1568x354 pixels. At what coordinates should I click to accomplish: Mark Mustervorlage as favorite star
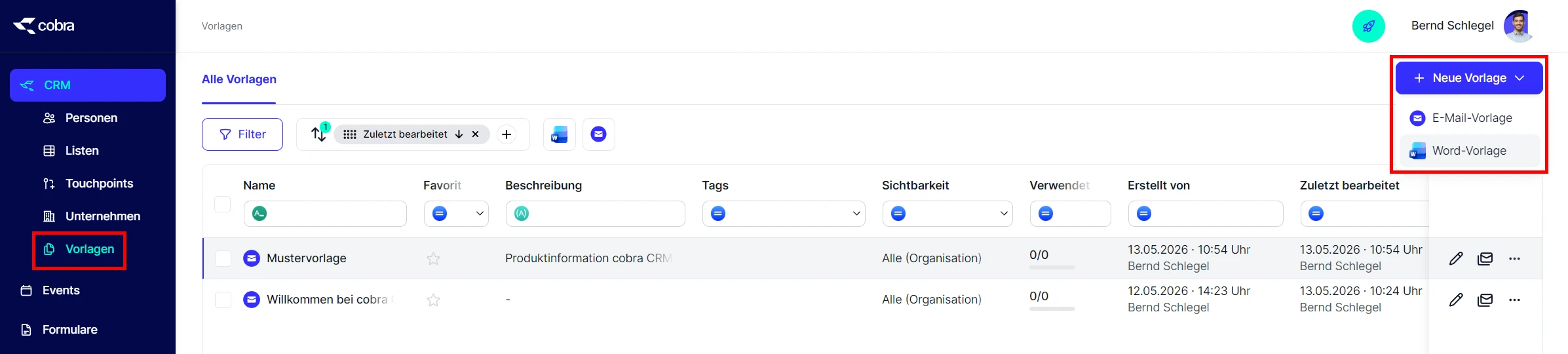[x=433, y=259]
